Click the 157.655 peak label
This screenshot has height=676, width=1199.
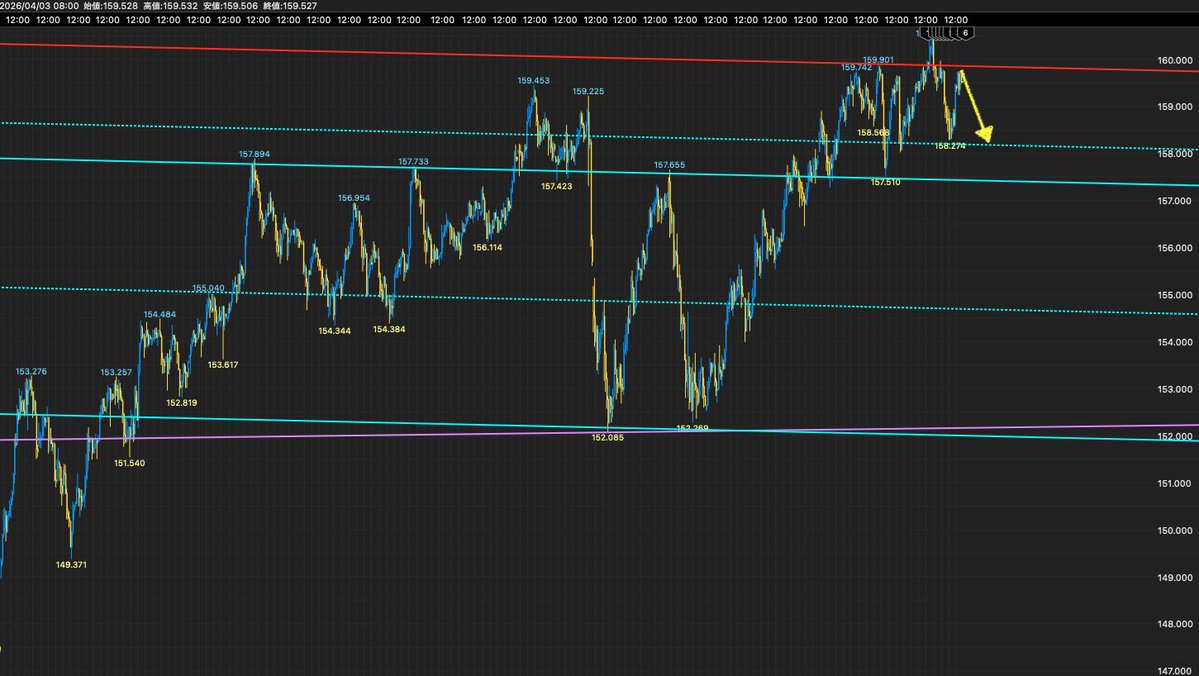pyautogui.click(x=669, y=164)
